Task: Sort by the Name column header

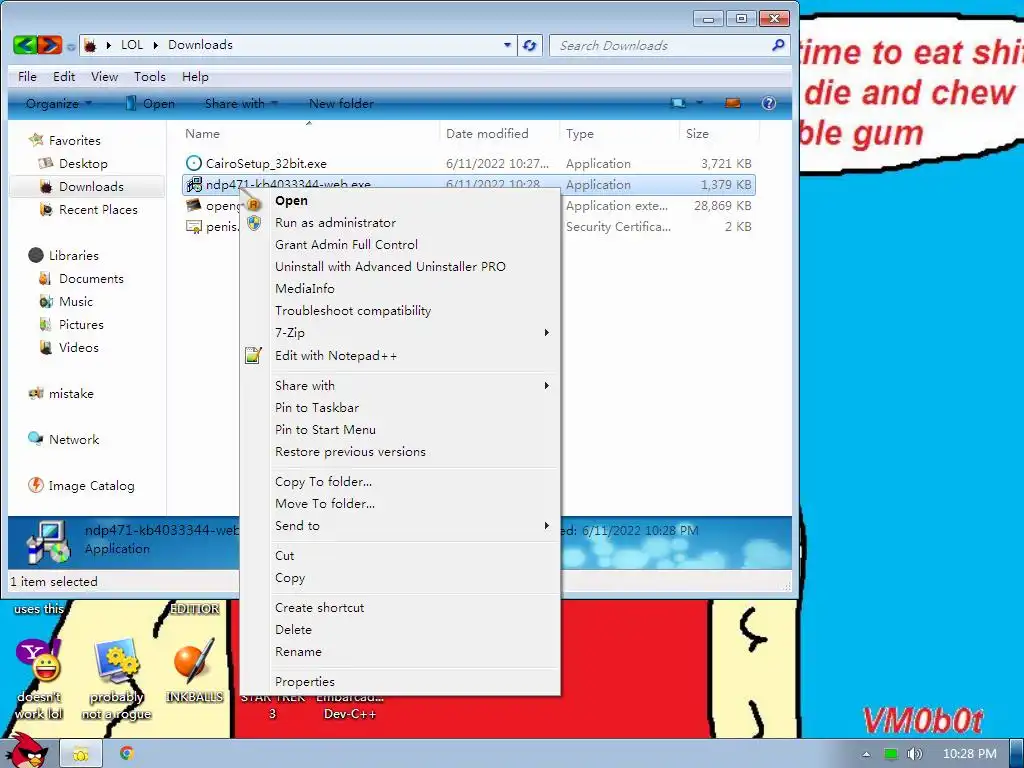Action: [202, 133]
